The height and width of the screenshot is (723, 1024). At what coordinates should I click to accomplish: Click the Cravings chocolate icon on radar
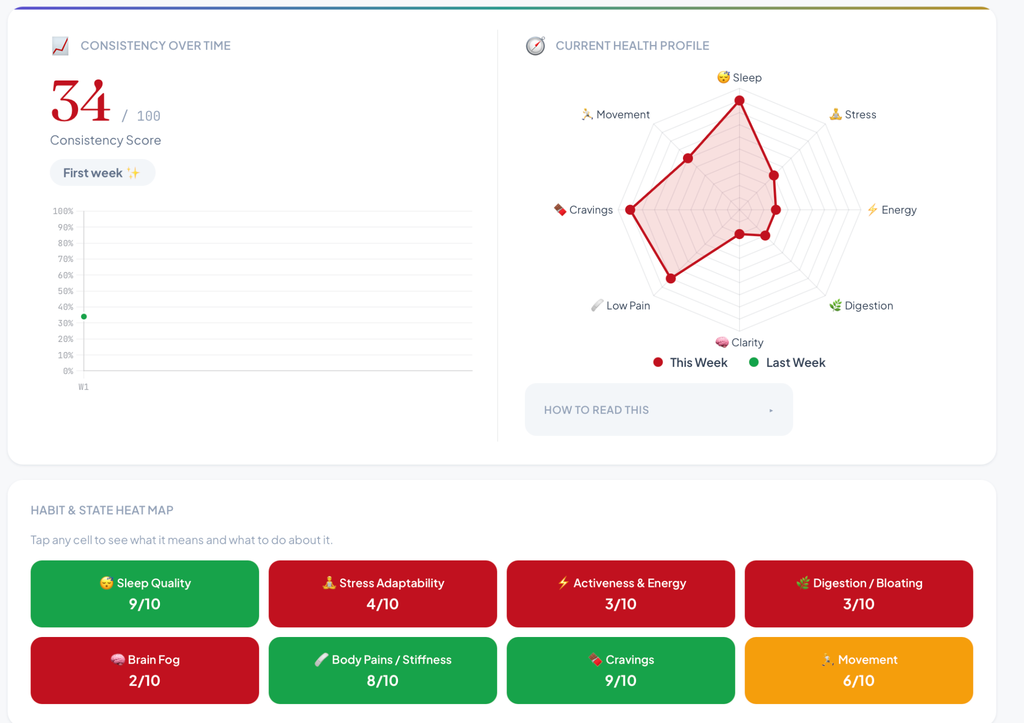click(x=560, y=210)
